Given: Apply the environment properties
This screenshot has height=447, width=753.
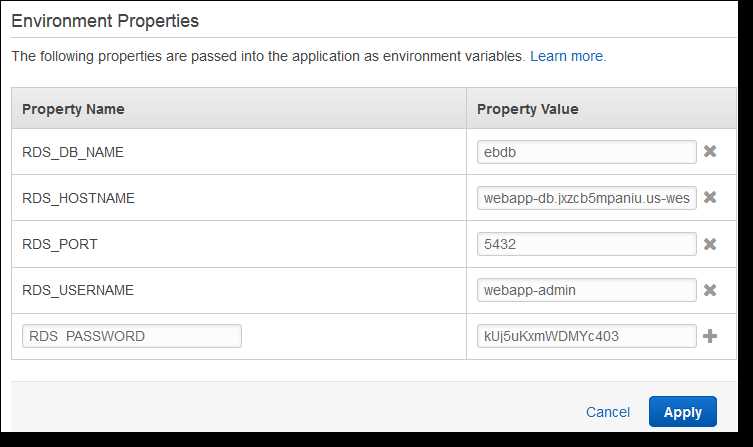Looking at the screenshot, I should (x=682, y=411).
